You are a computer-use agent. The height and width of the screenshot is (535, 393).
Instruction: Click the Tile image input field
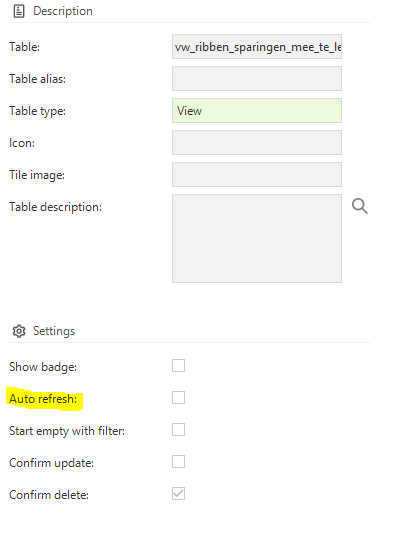pos(257,175)
